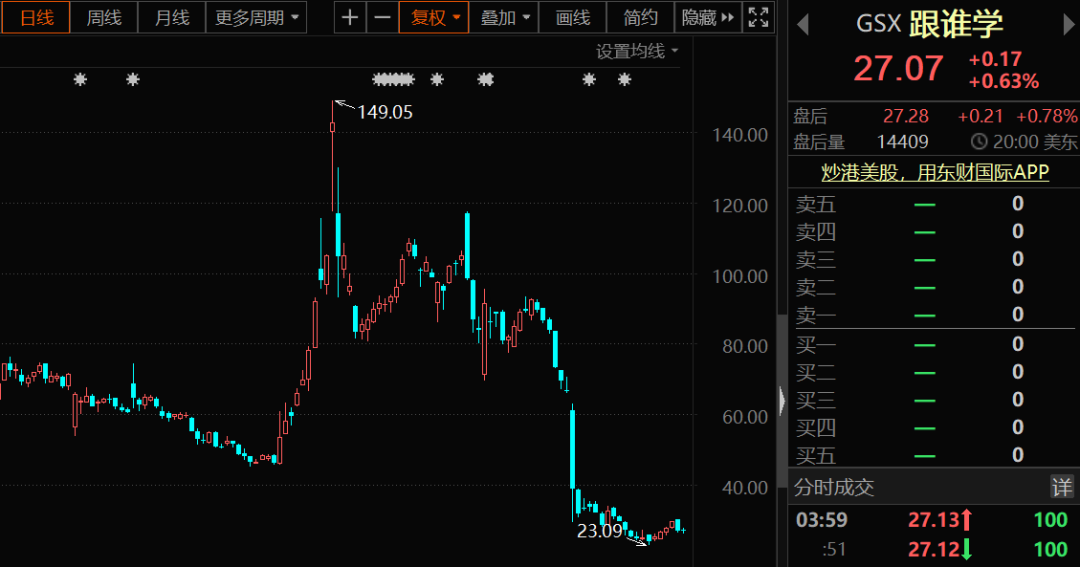Switch to 周线 weekly chart tab
Screen dimensions: 1080x567
tap(103, 17)
